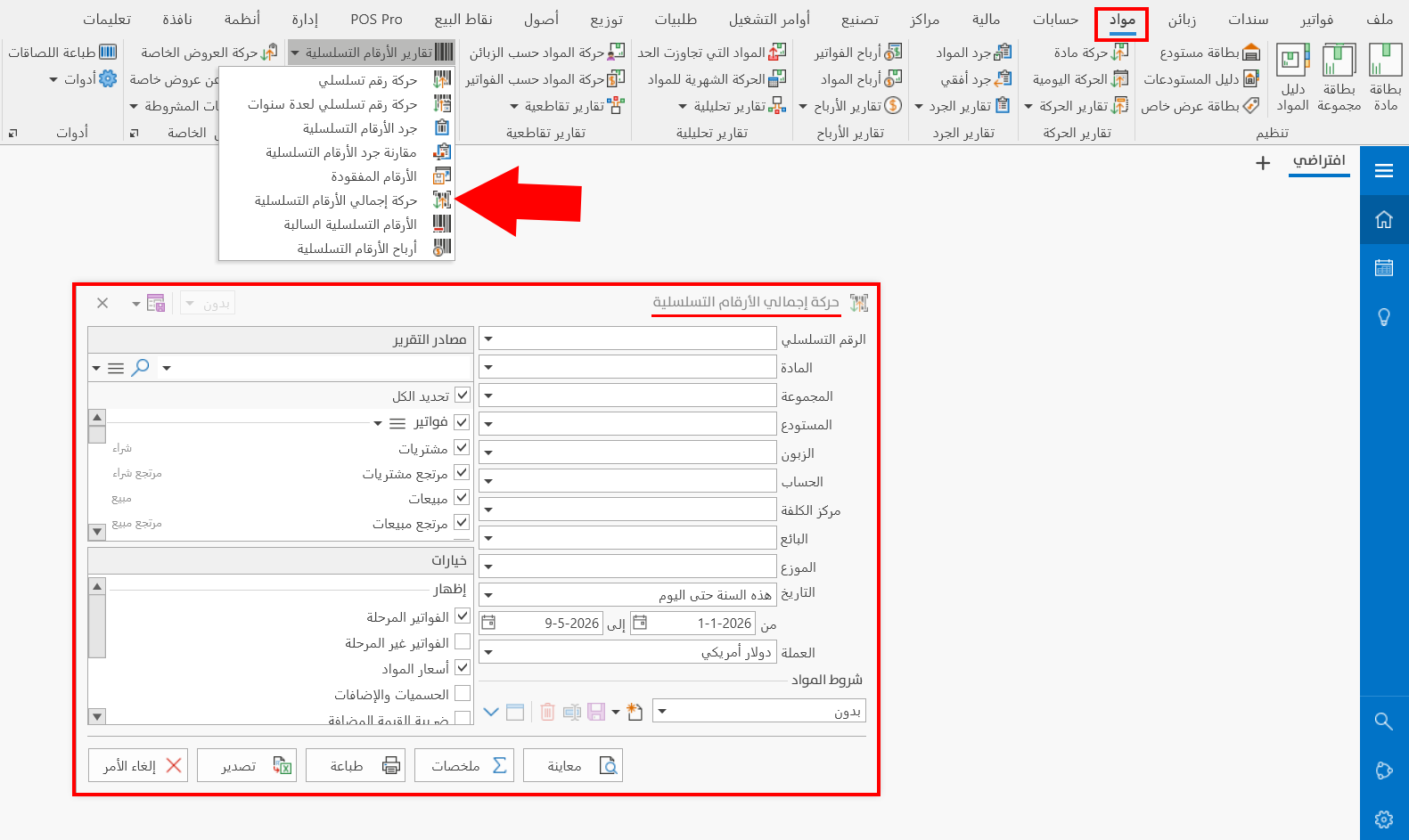Open طباعة اللصاقات tool

[x=62, y=53]
